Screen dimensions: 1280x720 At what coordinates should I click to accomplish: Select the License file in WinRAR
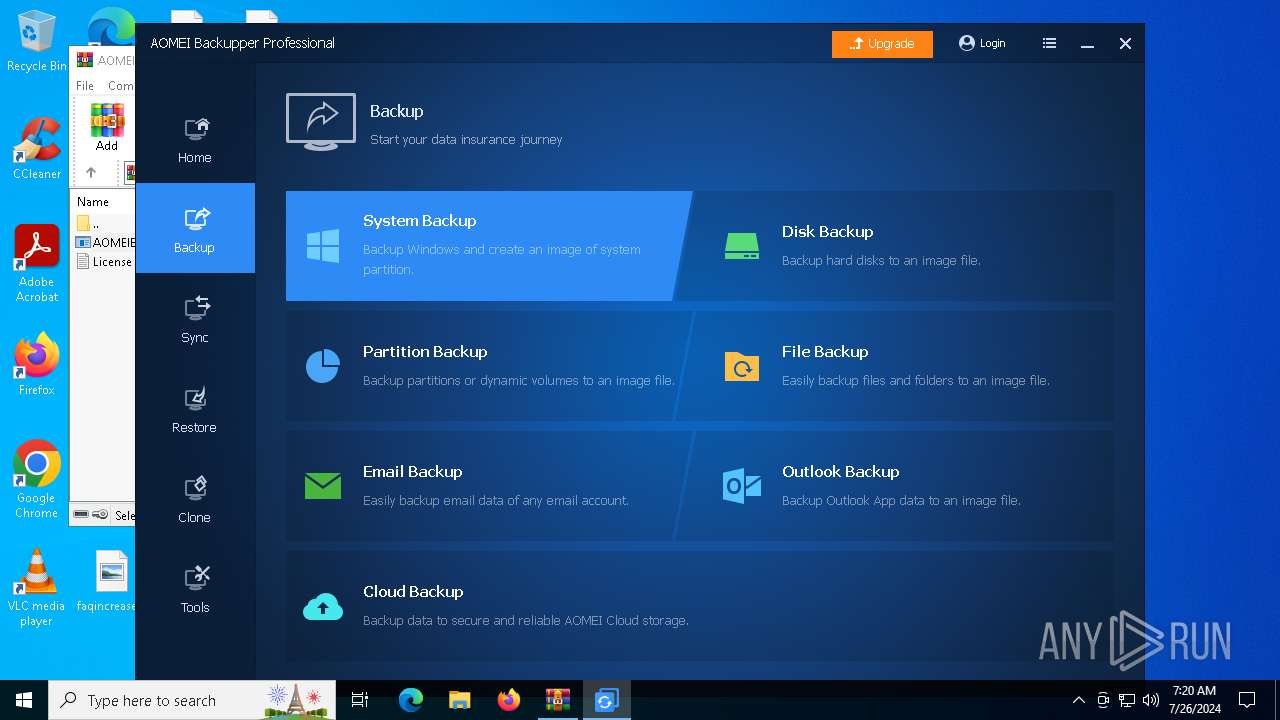point(105,262)
